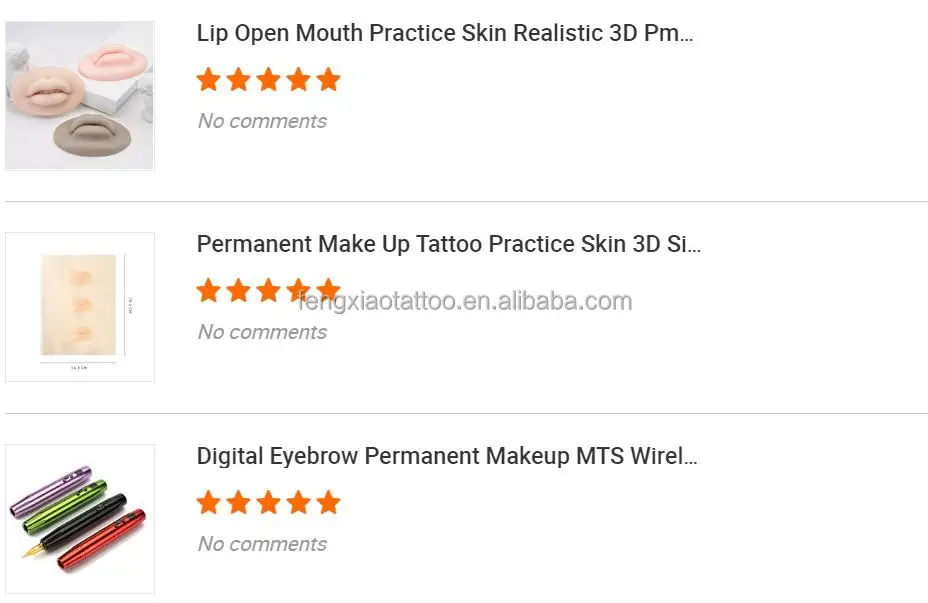Click the second star under Permanent Make Up Tattoo product

pos(238,291)
